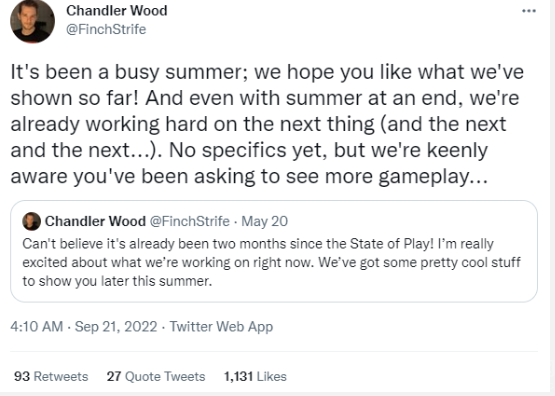The height and width of the screenshot is (396, 555).
Task: Click the Twitter Web App source link
Action: (221, 326)
